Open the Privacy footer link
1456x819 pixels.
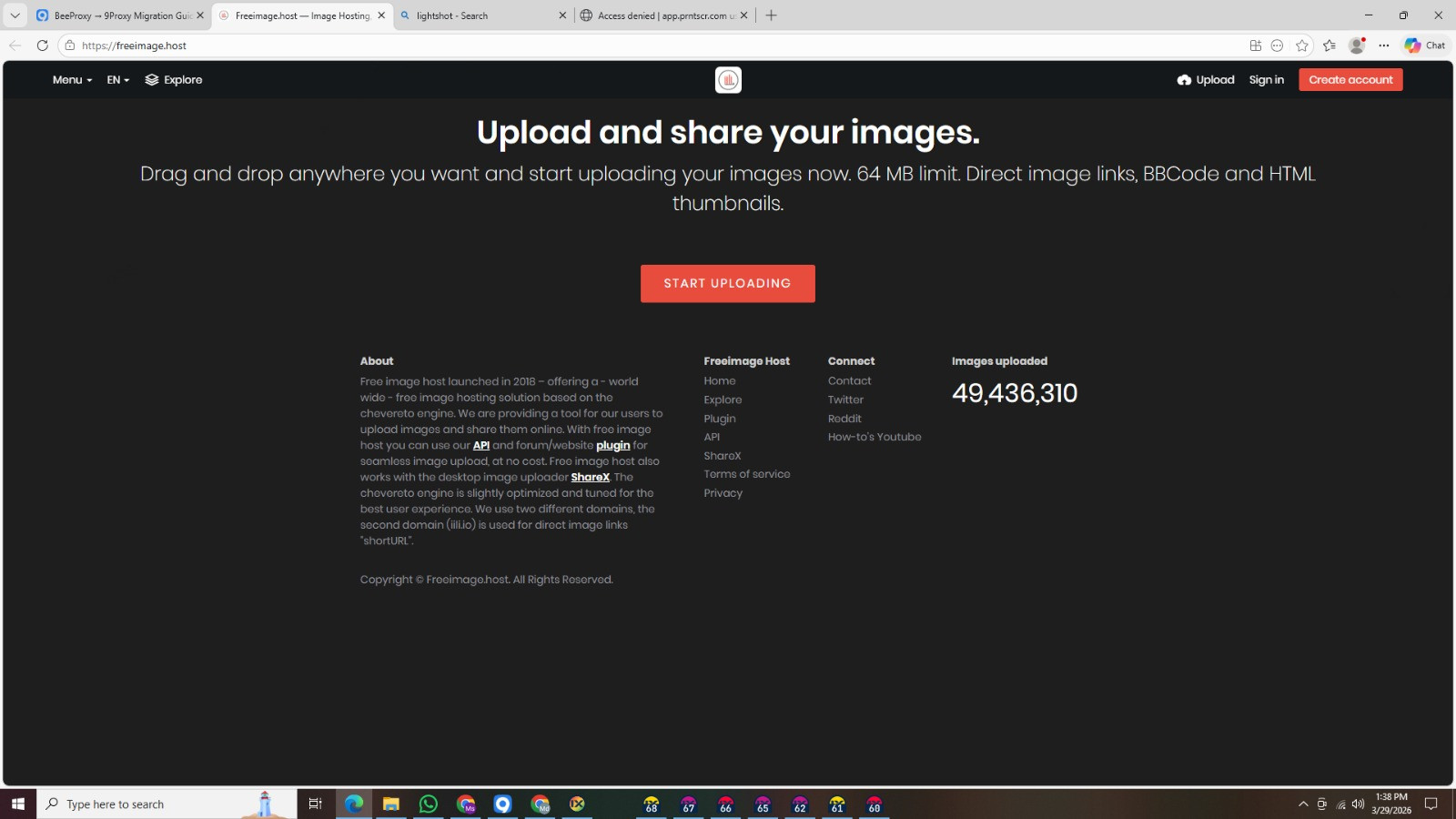(x=723, y=493)
